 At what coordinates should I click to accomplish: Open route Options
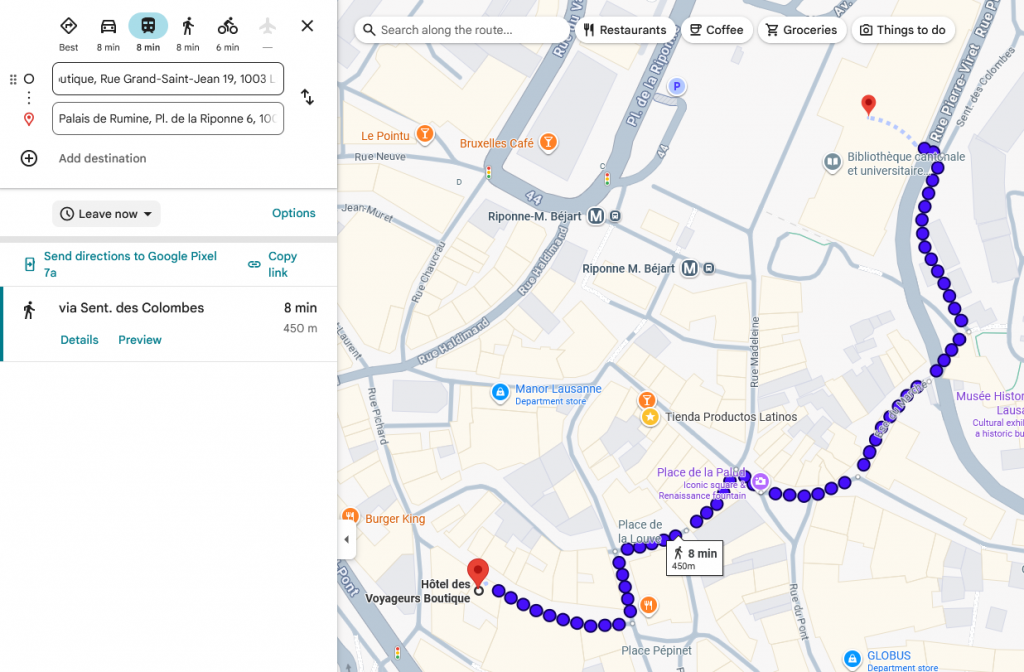pyautogui.click(x=294, y=213)
